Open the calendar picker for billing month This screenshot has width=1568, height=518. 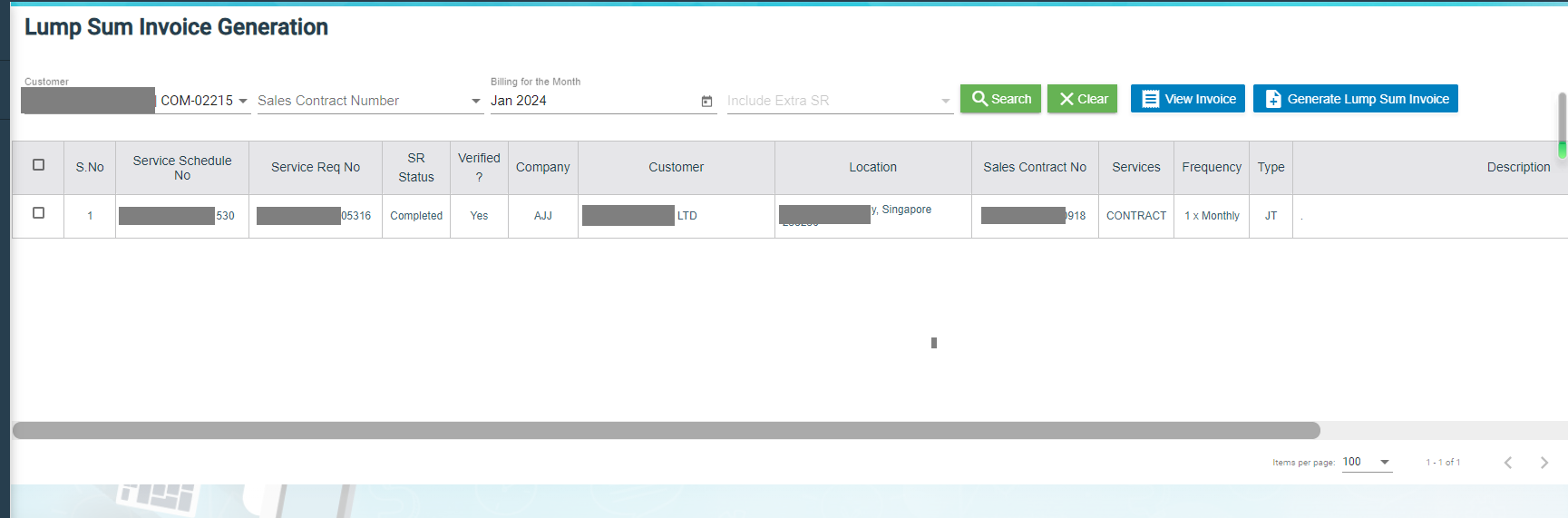(706, 102)
